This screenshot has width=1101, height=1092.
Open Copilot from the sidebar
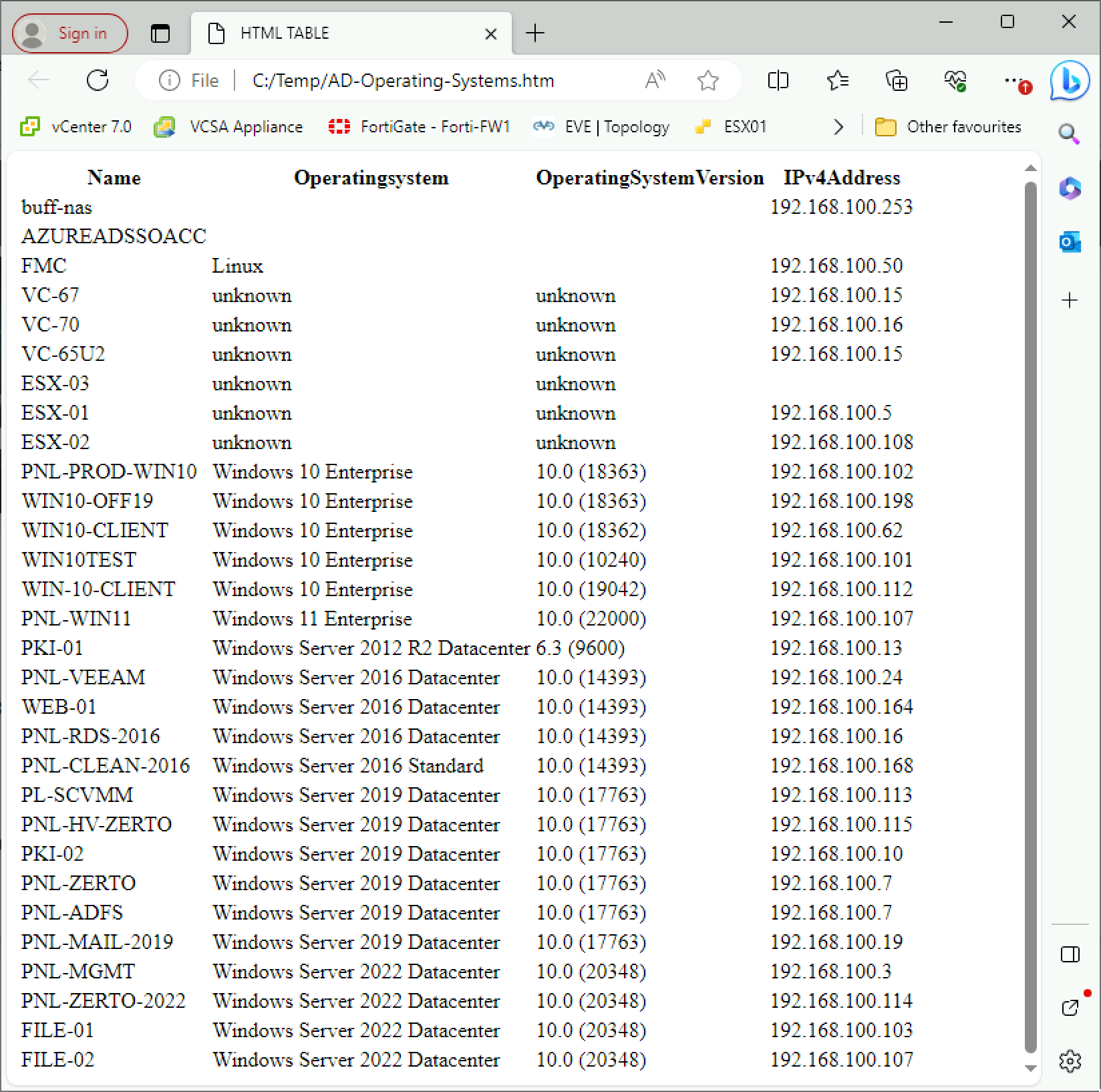point(1070,189)
